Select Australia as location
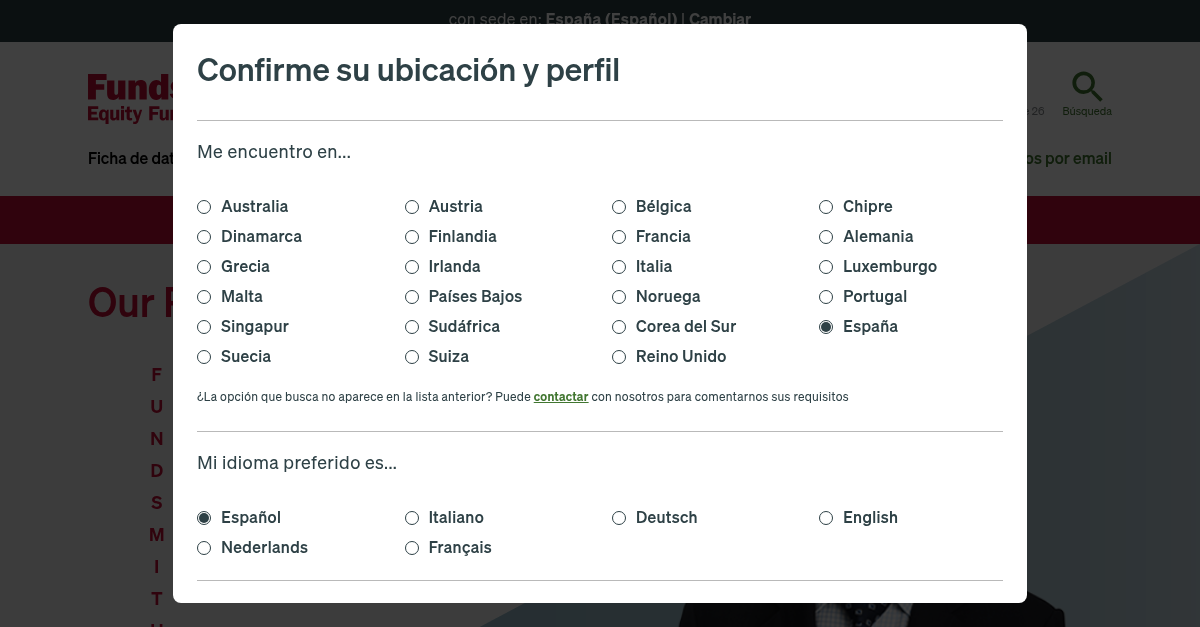The image size is (1200, 627). click(205, 207)
